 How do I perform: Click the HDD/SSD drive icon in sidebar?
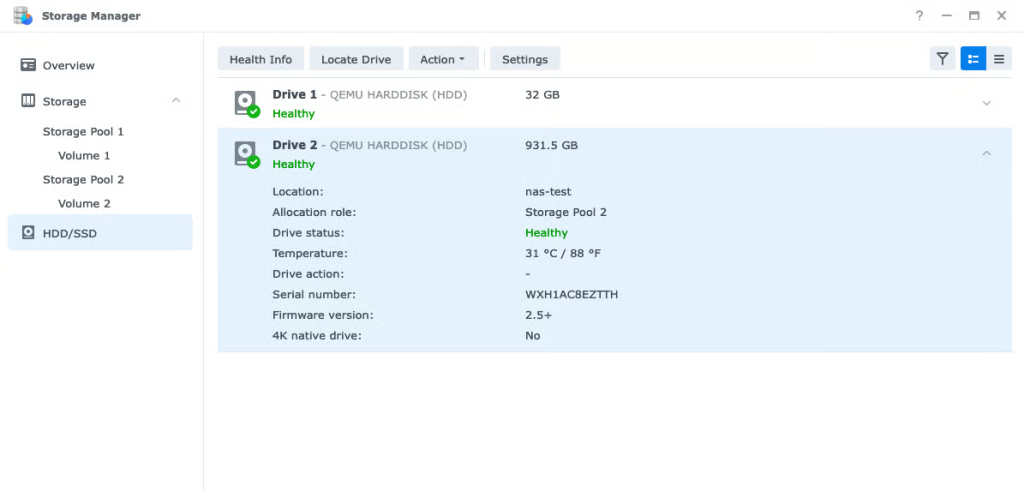click(x=28, y=233)
